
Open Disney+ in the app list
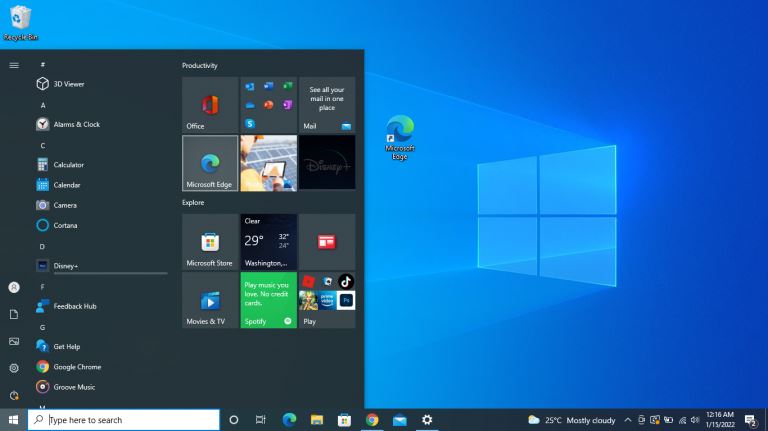tap(100, 266)
